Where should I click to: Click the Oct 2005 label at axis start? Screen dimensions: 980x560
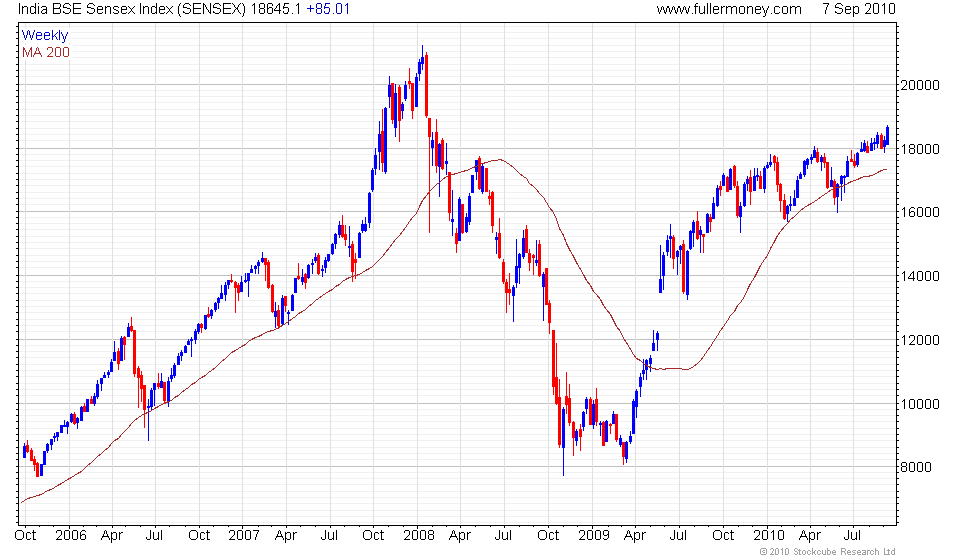tap(25, 535)
